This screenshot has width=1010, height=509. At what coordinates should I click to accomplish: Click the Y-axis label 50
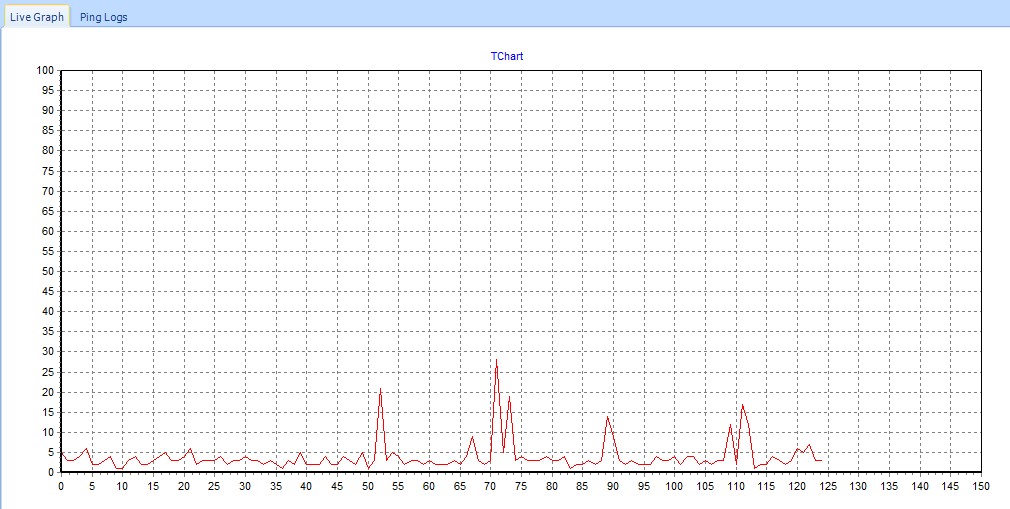tap(49, 271)
